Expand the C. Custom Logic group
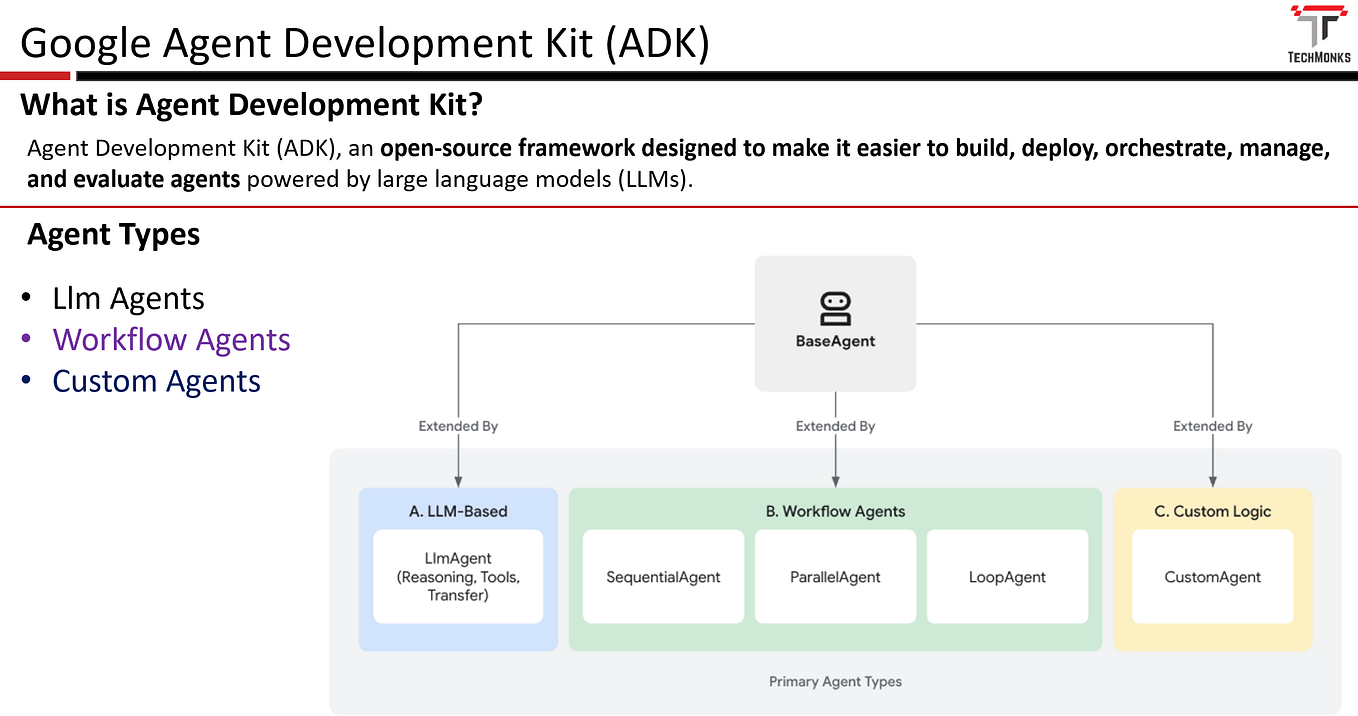1358x716 pixels. click(x=1212, y=511)
